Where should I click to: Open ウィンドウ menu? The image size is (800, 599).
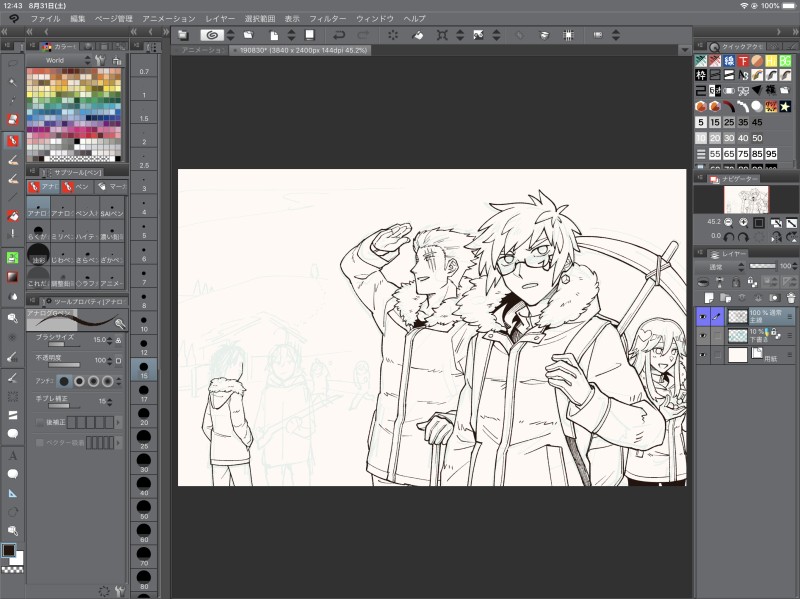point(375,18)
